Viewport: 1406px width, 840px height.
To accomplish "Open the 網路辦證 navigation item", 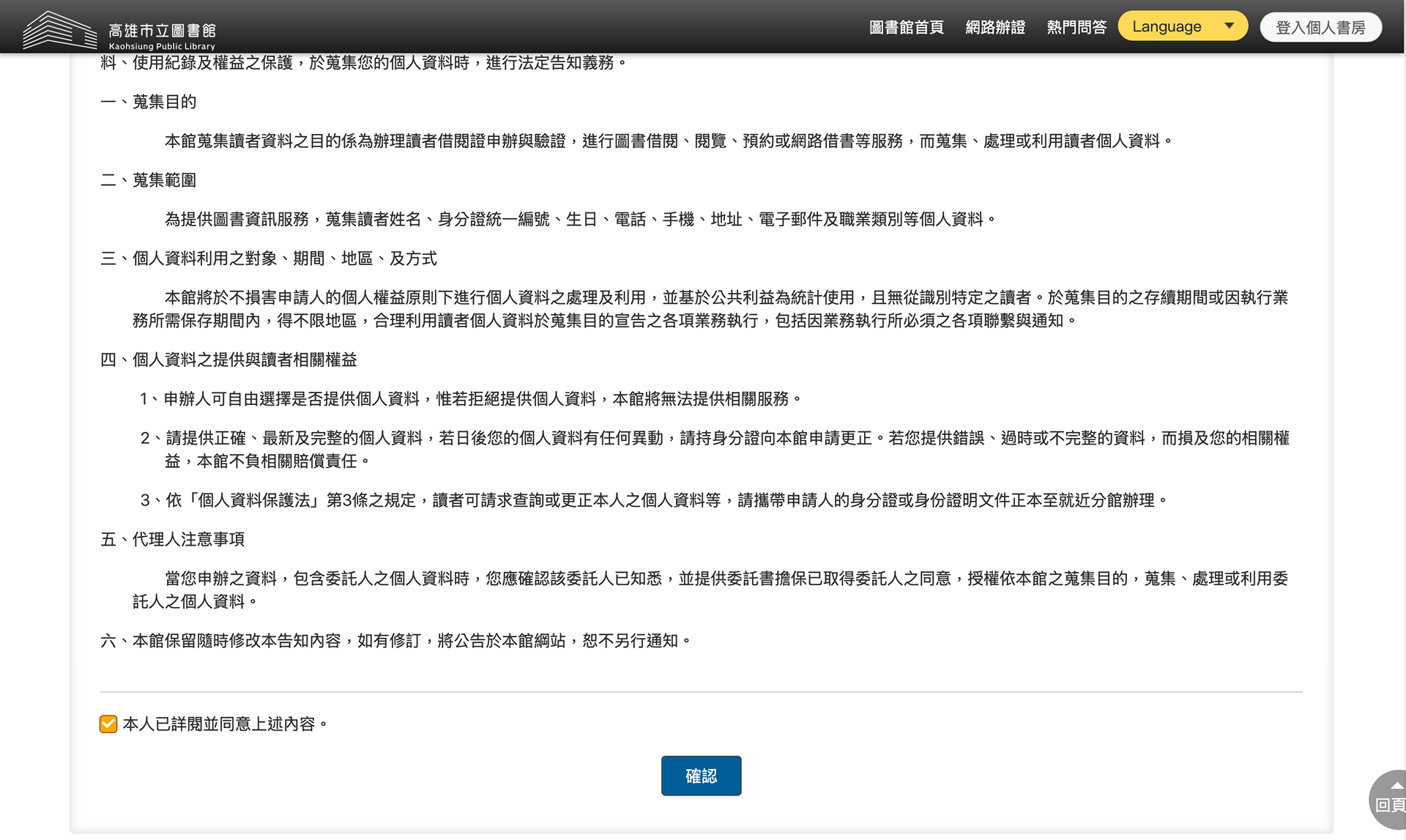I will (x=994, y=27).
